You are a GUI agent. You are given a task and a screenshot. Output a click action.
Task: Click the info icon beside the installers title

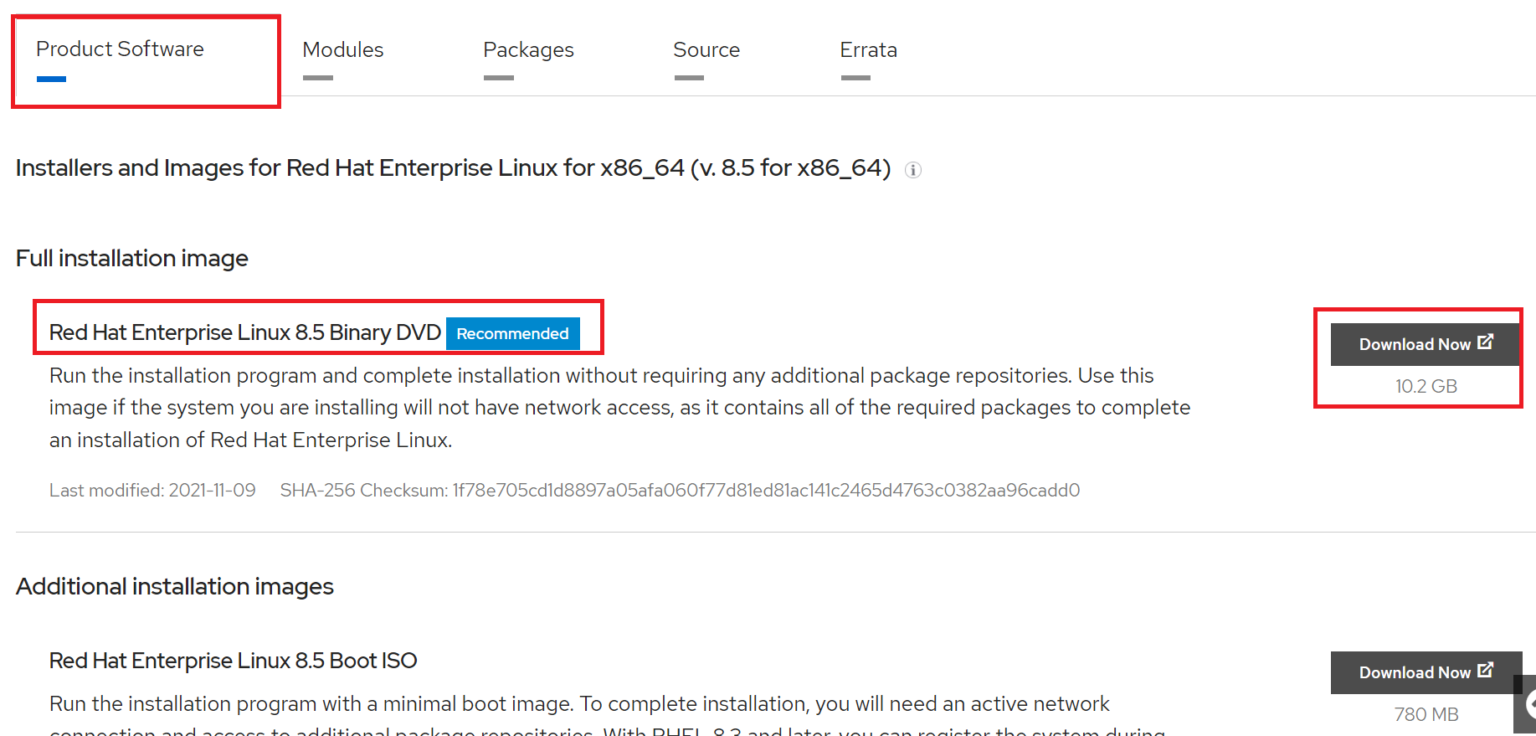tap(913, 170)
